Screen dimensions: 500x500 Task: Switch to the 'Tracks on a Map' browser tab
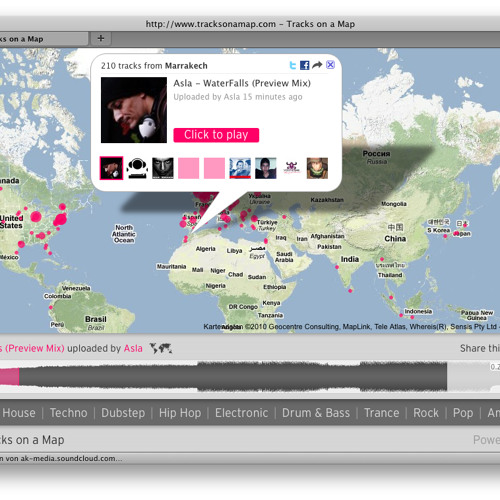[x=43, y=39]
